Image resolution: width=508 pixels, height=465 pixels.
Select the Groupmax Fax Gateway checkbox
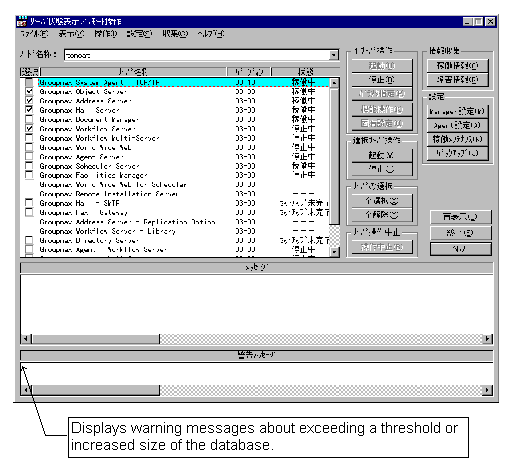pos(29,212)
